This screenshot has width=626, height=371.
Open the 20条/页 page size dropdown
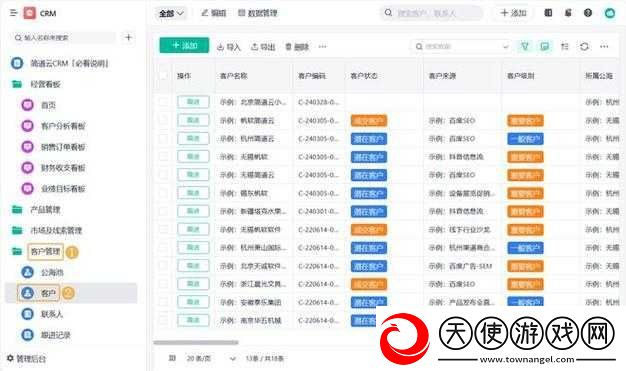[212, 358]
